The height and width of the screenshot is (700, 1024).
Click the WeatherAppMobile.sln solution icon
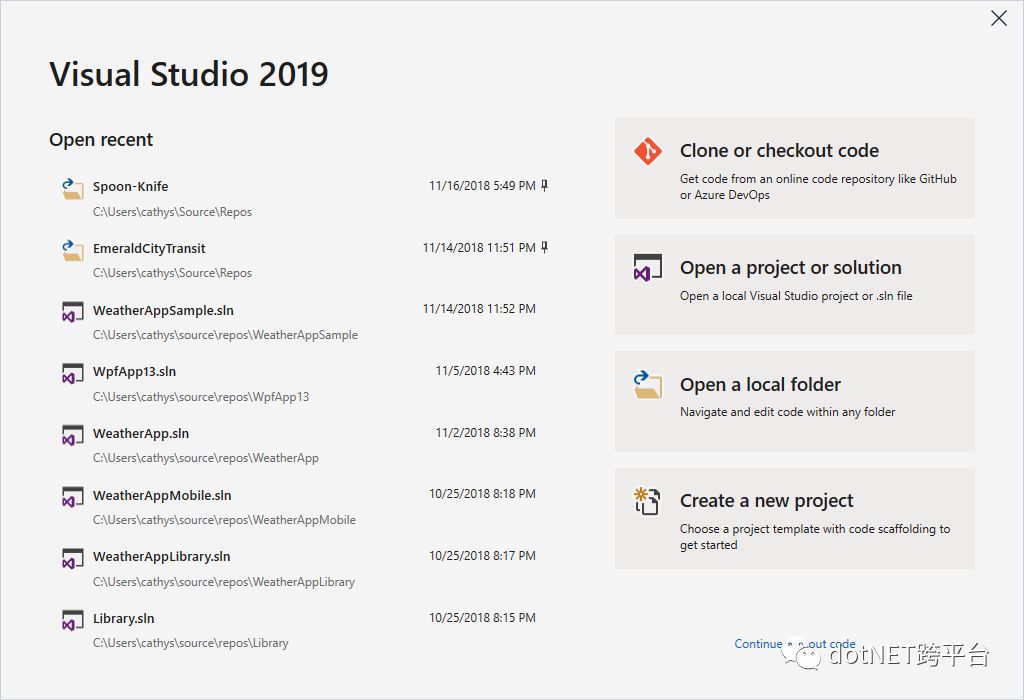tap(72, 497)
